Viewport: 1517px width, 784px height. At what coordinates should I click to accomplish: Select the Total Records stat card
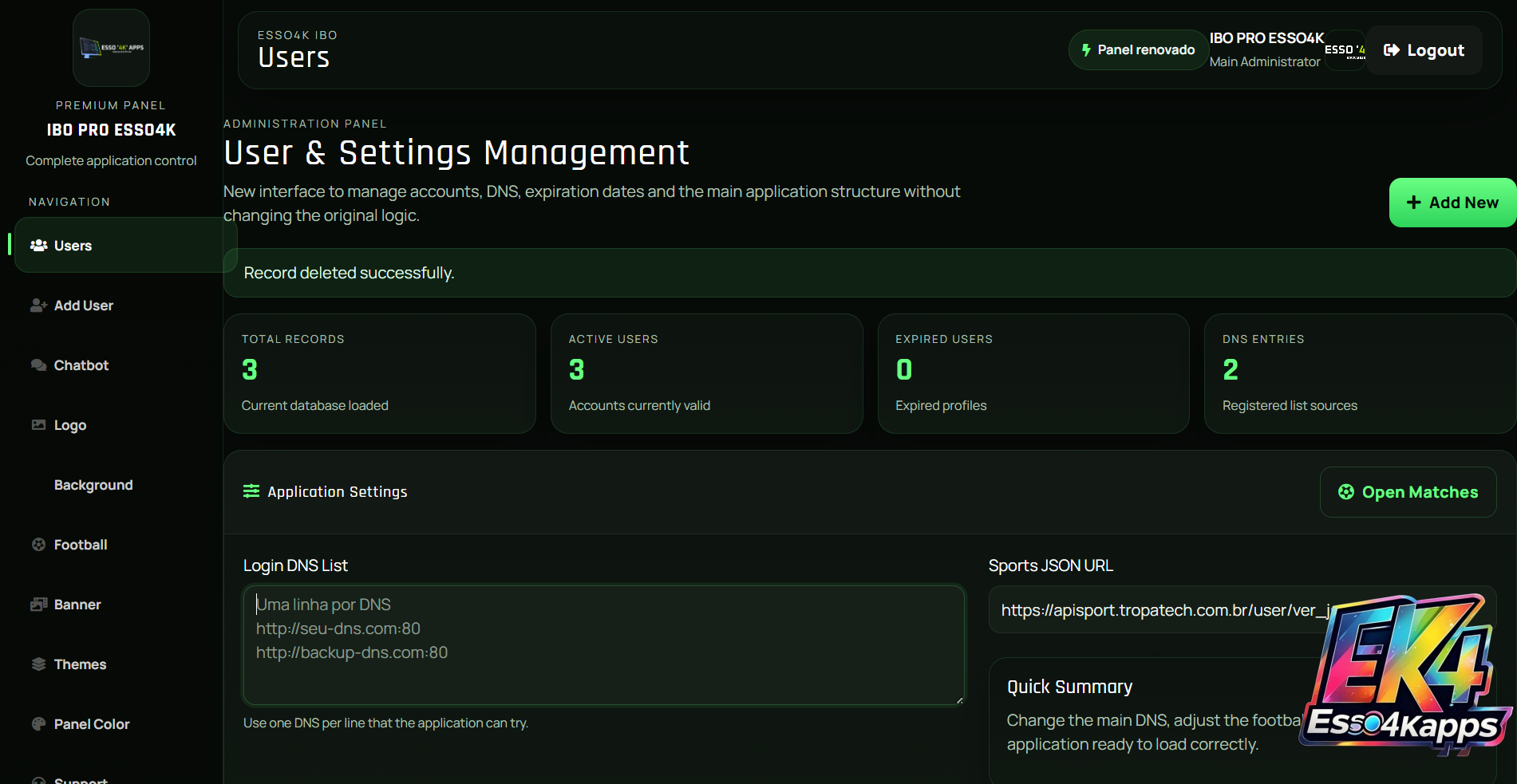point(380,373)
